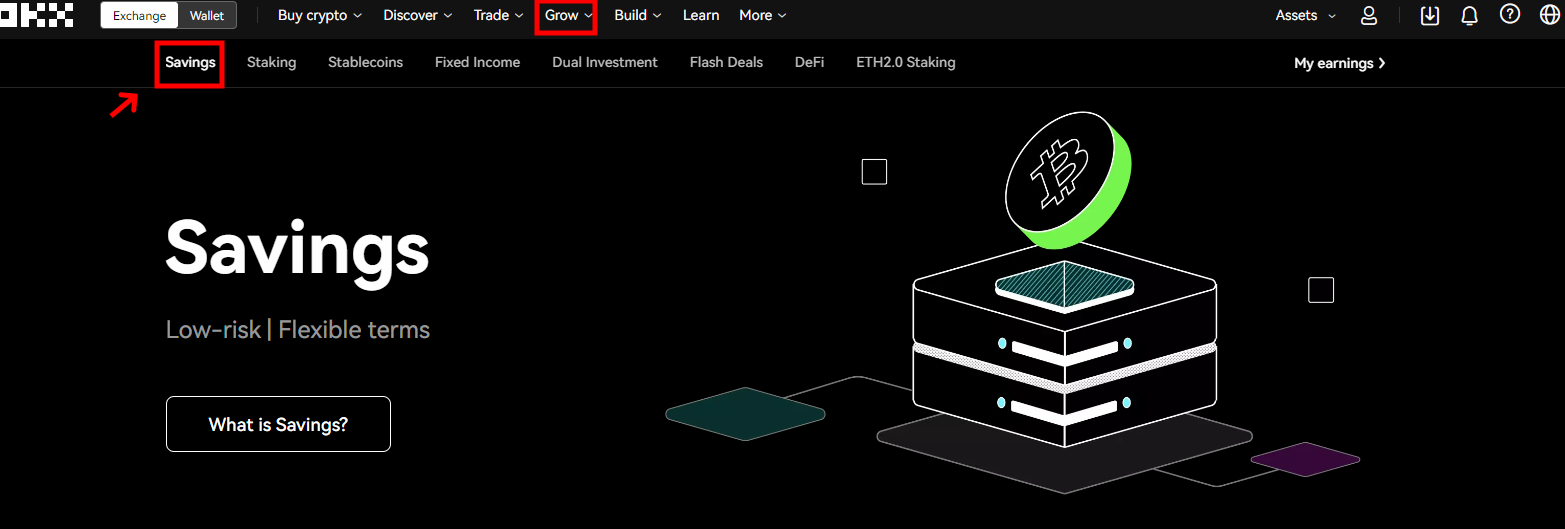Screen dimensions: 1565x529
Task: Open the language globe icon
Action: (1550, 15)
